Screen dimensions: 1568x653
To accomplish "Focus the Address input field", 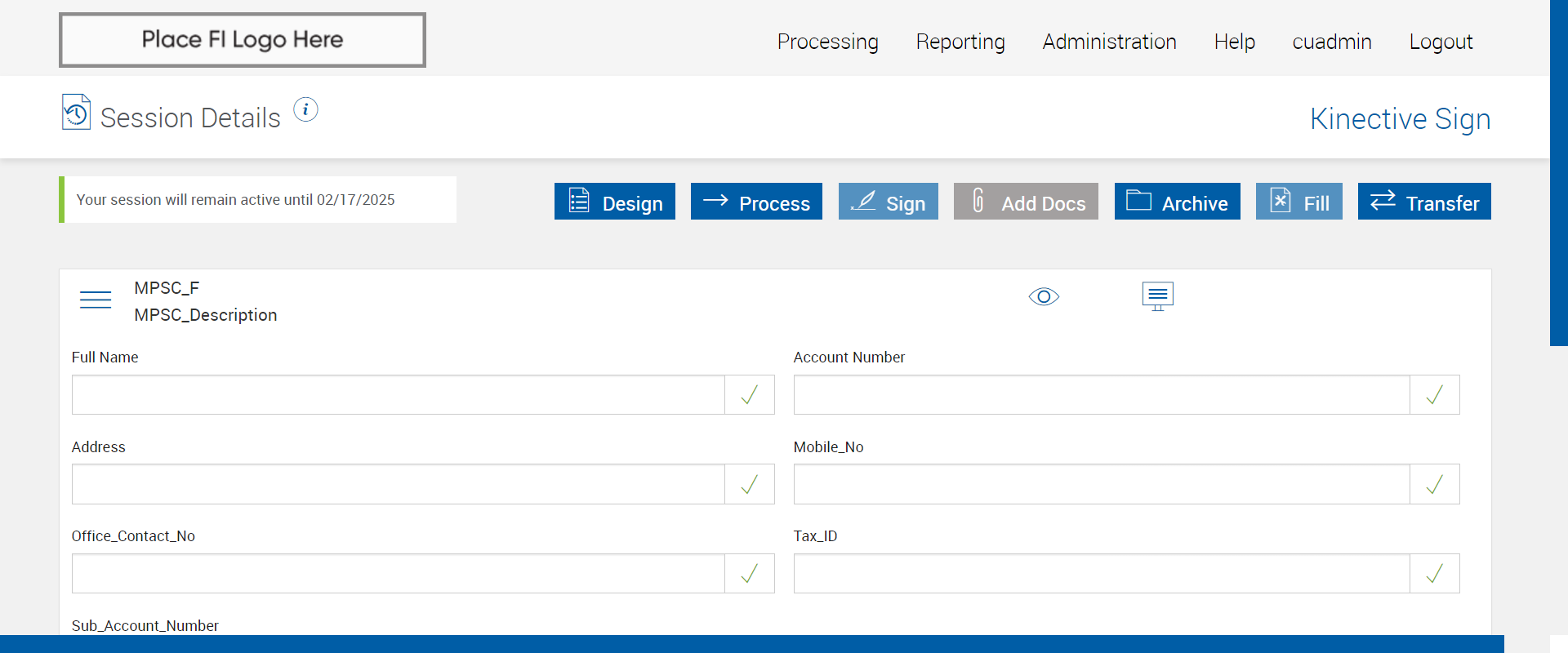I will [399, 485].
